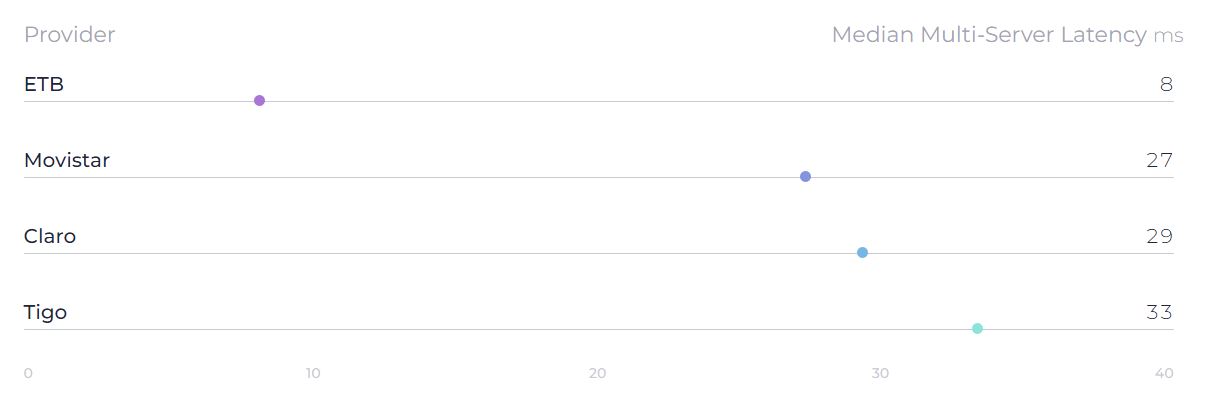Click axis tick label 40
The width and height of the screenshot is (1213, 404).
tap(1164, 373)
